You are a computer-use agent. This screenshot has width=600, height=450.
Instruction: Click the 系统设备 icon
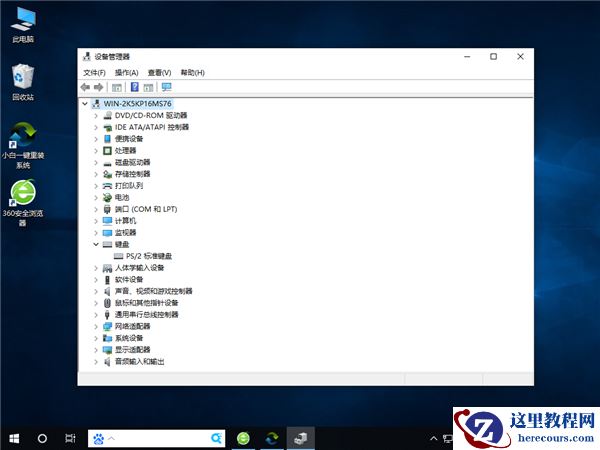pyautogui.click(x=108, y=338)
